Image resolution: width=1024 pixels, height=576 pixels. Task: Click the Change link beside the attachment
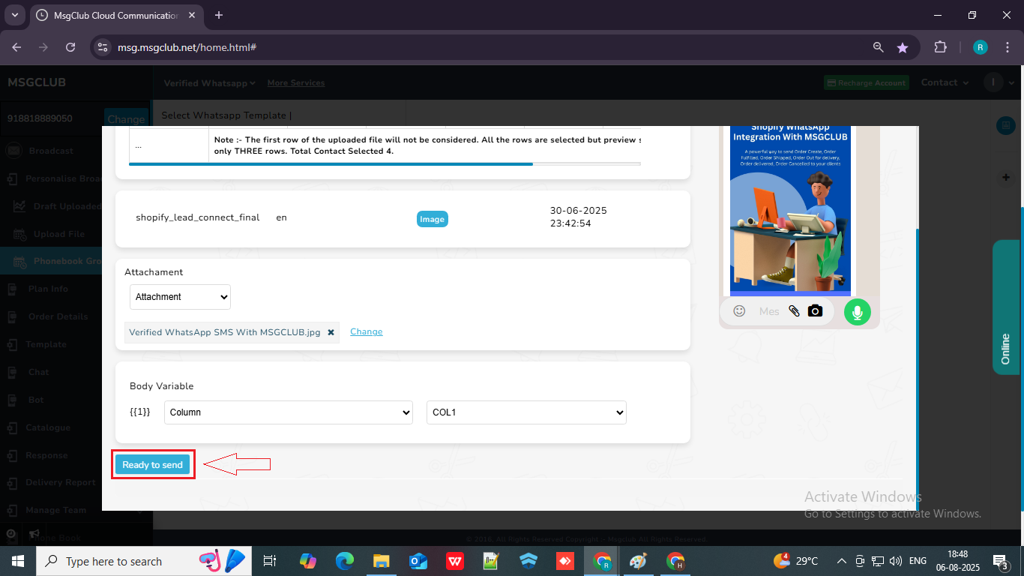[x=366, y=332]
